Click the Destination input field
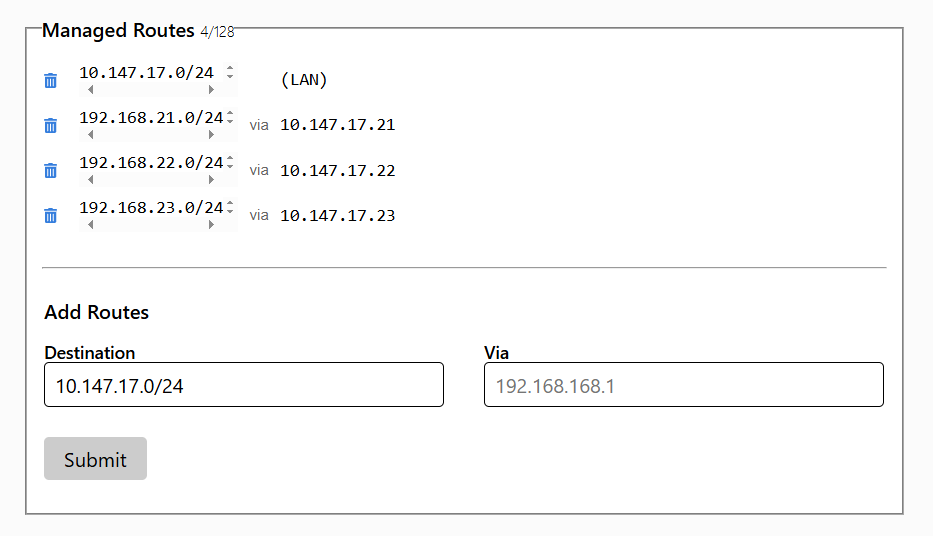 tap(244, 385)
